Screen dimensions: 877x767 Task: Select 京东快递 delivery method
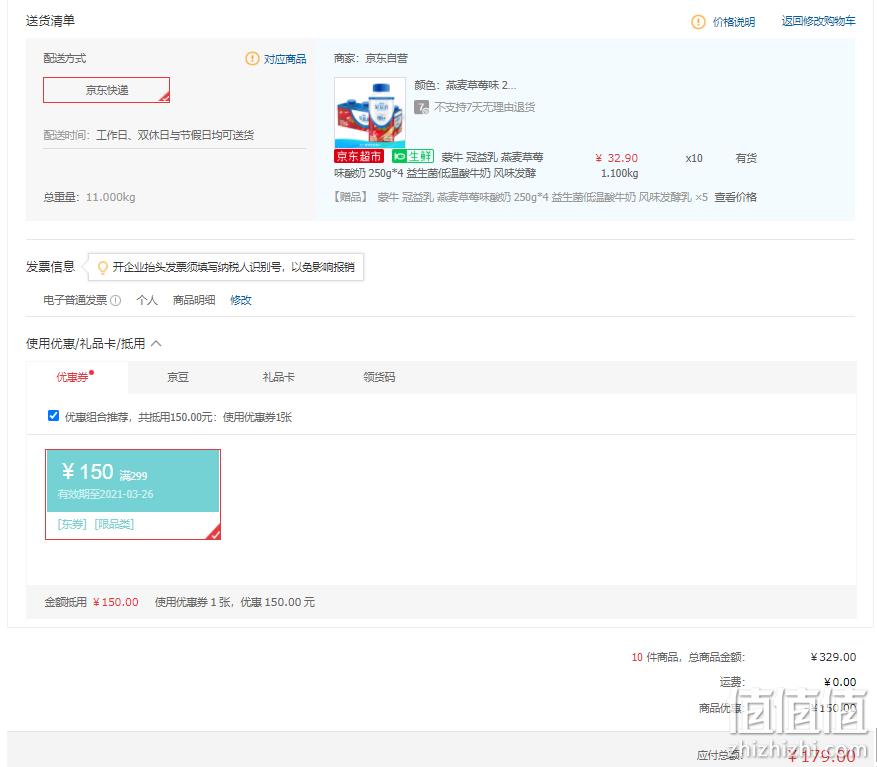[106, 90]
